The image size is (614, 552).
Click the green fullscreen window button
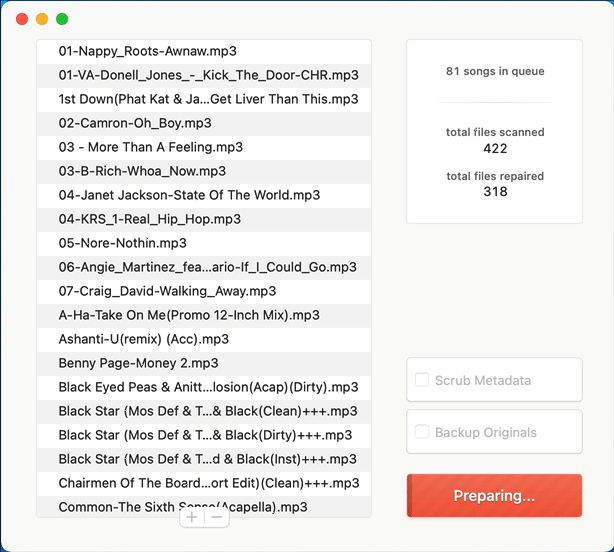tap(62, 19)
